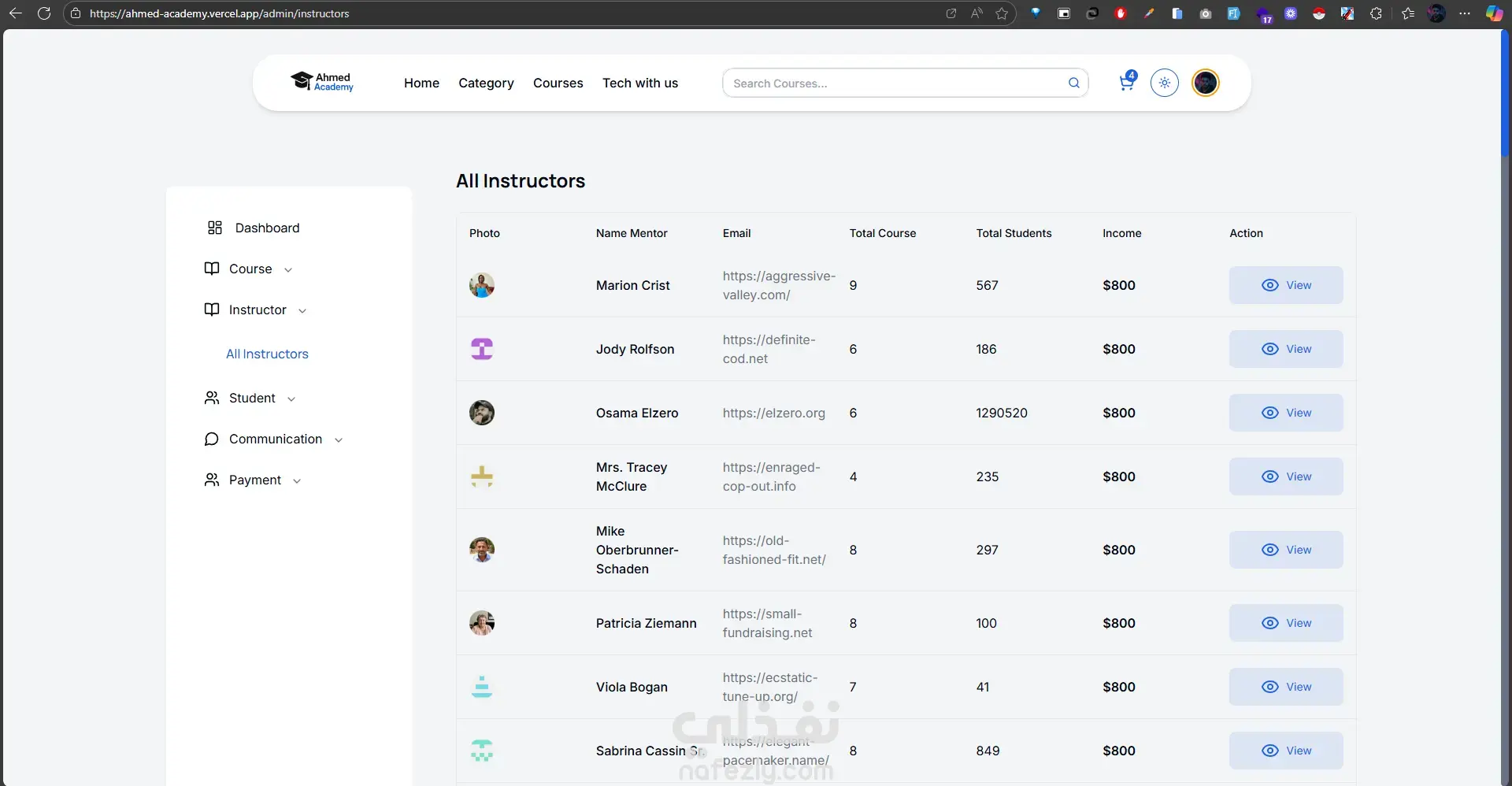View Osama Elzero's instructor details

(1286, 413)
